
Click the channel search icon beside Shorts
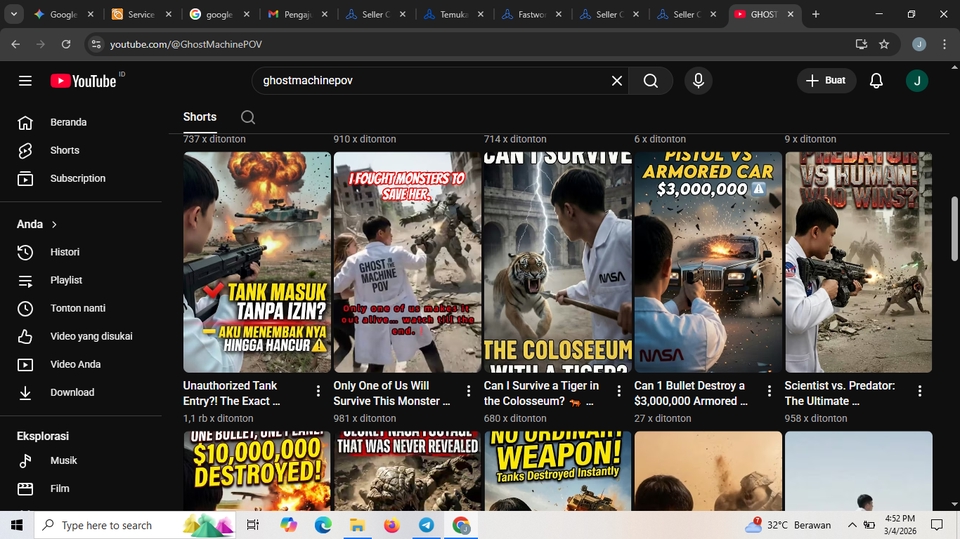pyautogui.click(x=248, y=117)
